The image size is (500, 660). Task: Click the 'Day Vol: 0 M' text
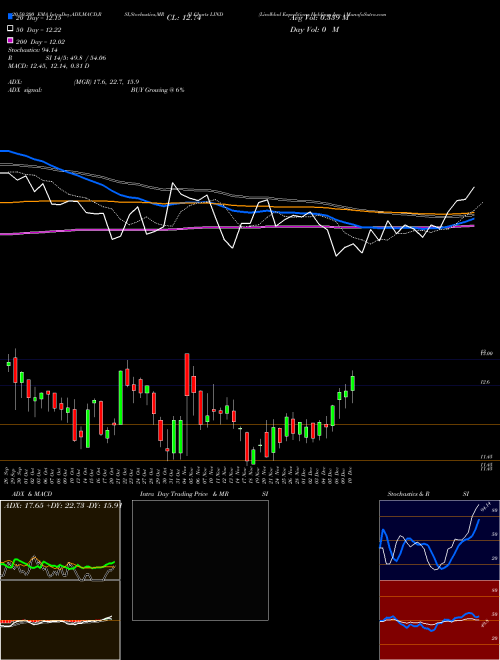click(314, 29)
